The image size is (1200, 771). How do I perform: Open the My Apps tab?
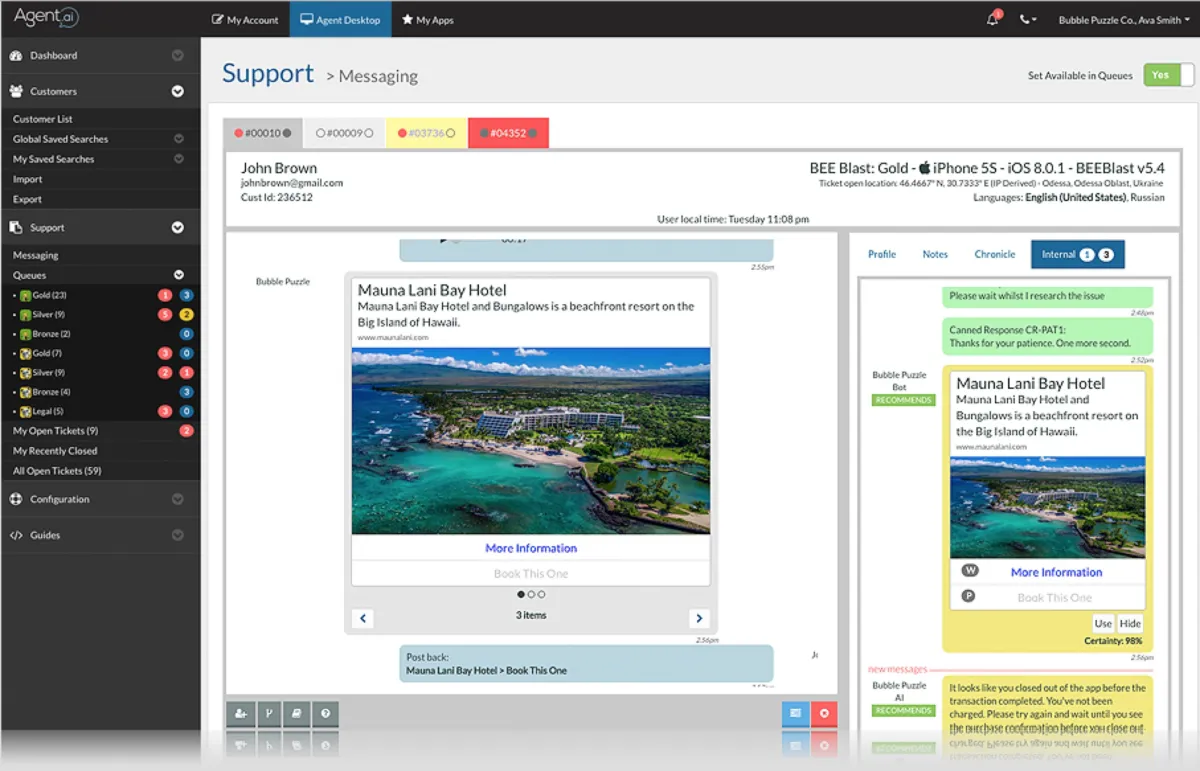[x=427, y=20]
